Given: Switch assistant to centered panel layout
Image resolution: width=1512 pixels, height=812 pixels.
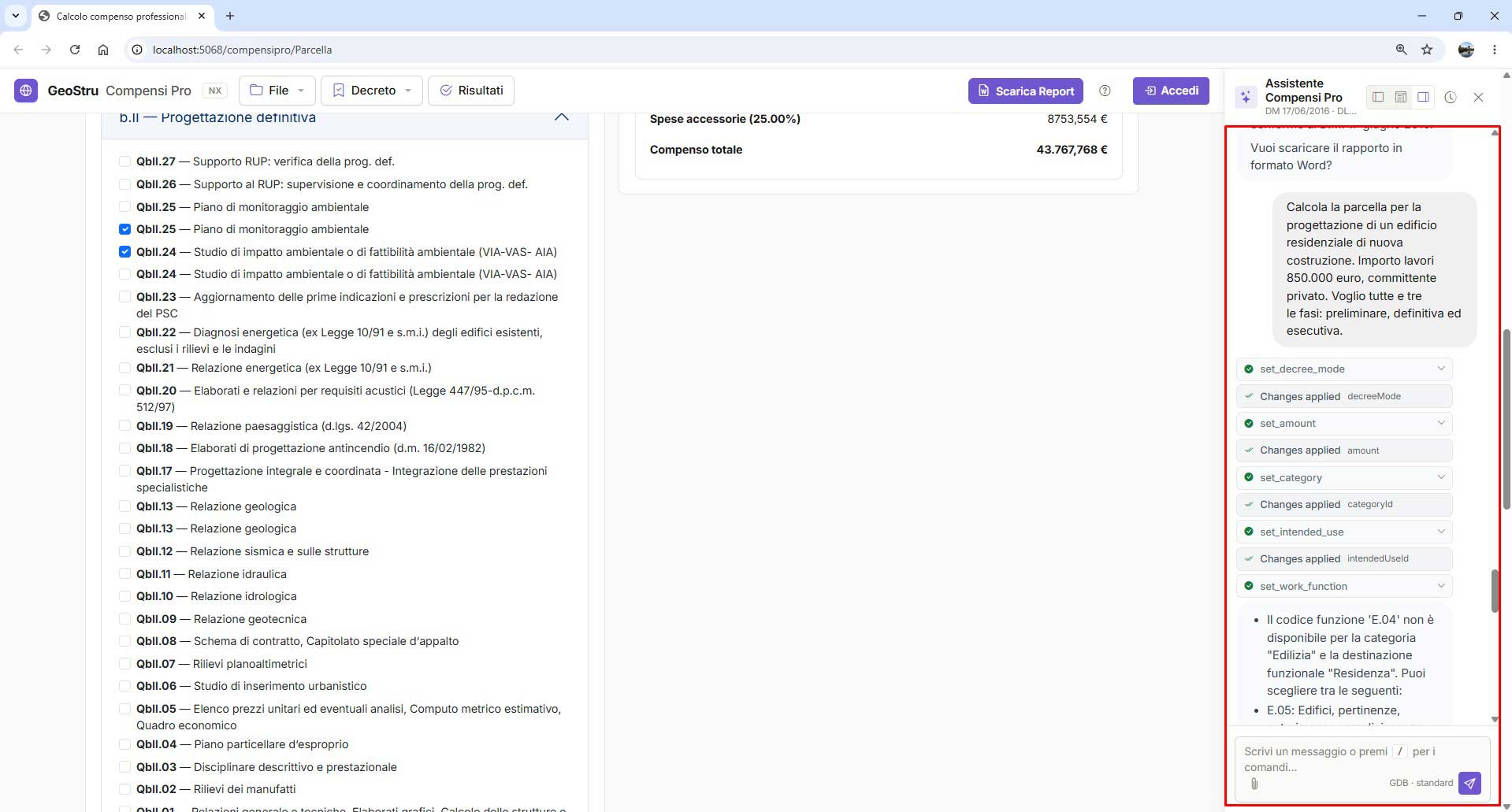Looking at the screenshot, I should (x=1401, y=97).
